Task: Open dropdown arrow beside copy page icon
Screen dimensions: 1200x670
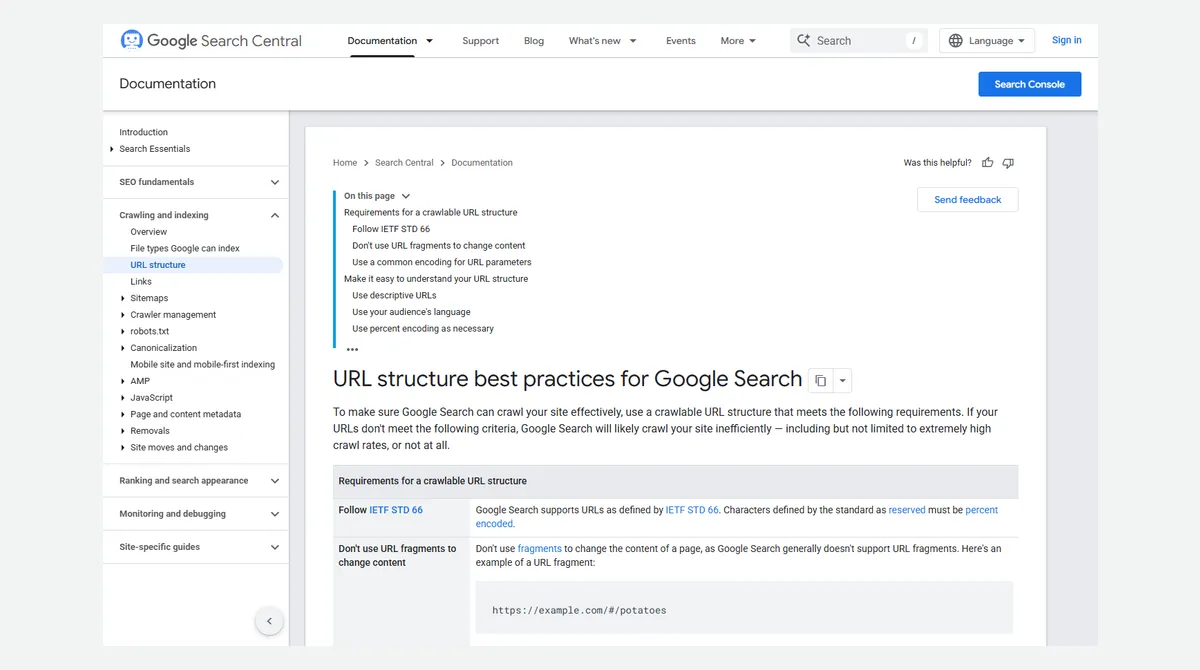Action: (x=842, y=381)
